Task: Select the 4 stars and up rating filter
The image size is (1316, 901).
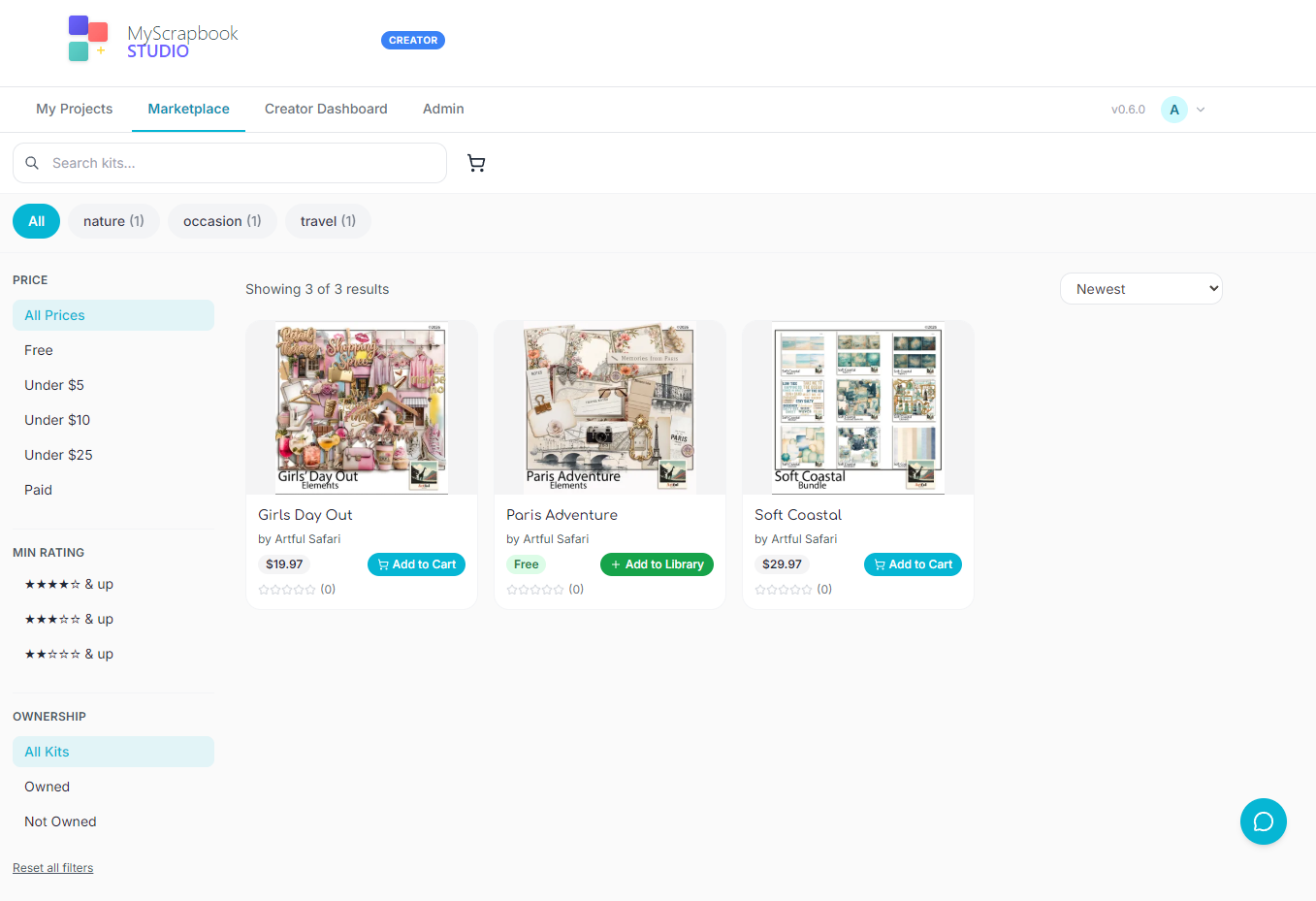Action: click(x=68, y=584)
